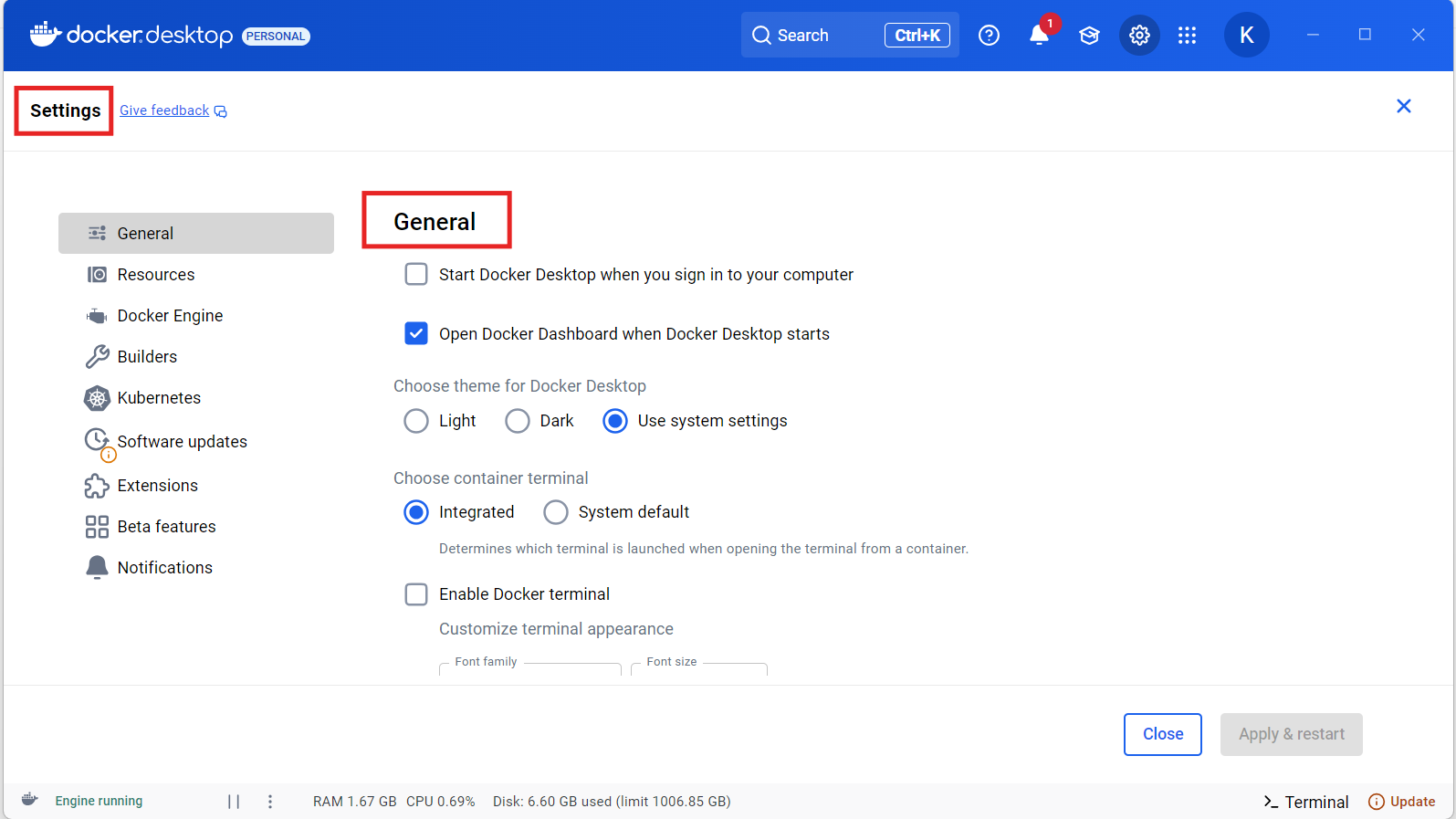Select the Light theme radio button
This screenshot has height=819, width=1456.
(416, 421)
